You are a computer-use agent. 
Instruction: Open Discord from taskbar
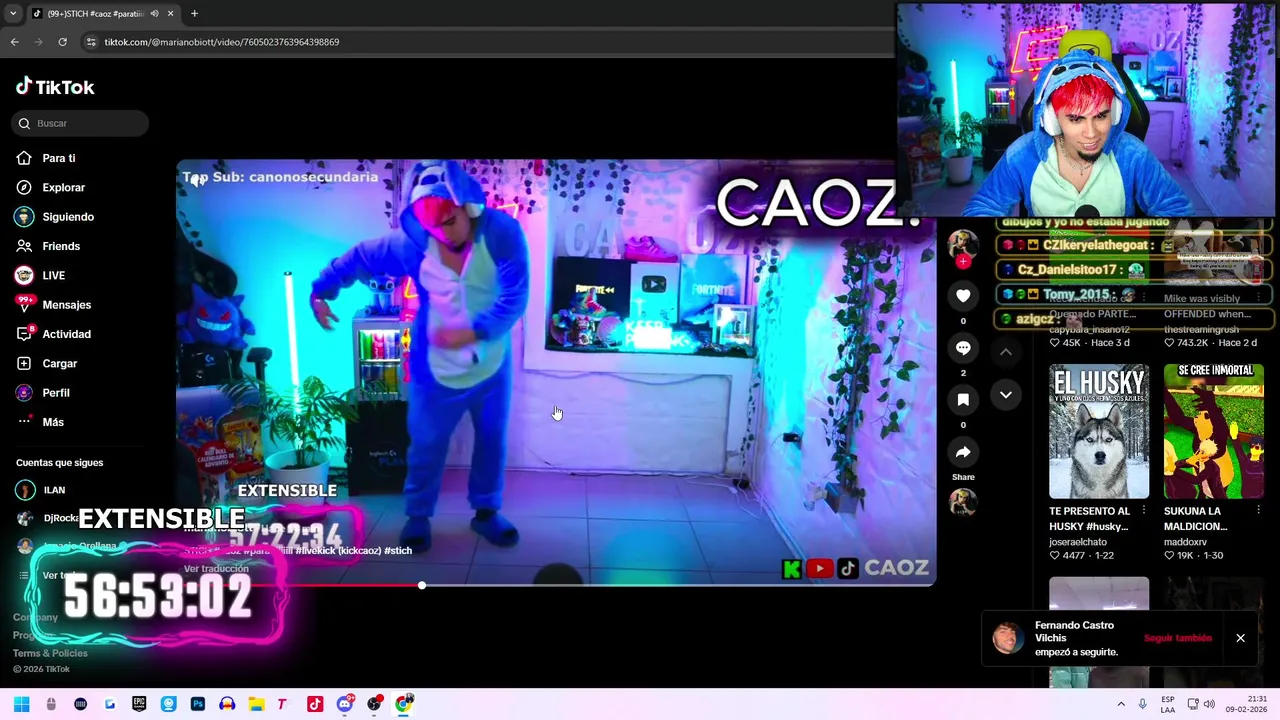coord(344,704)
